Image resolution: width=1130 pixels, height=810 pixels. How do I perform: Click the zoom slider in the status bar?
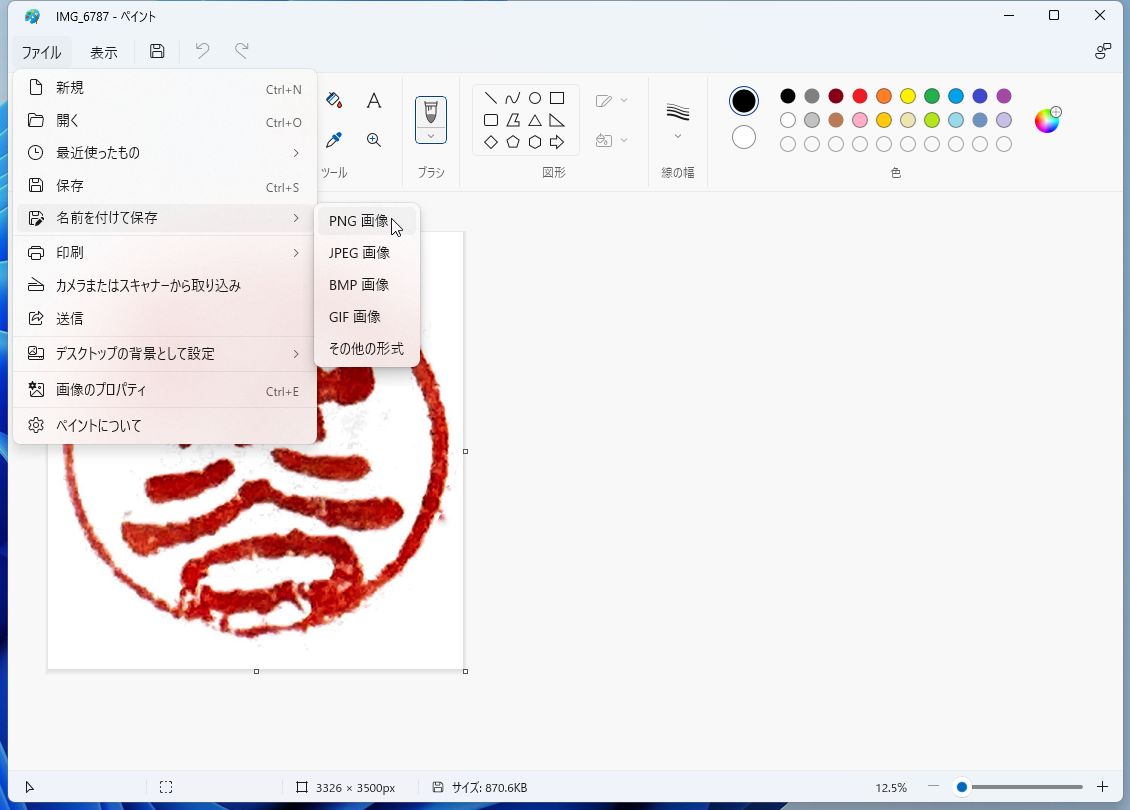[x=962, y=788]
